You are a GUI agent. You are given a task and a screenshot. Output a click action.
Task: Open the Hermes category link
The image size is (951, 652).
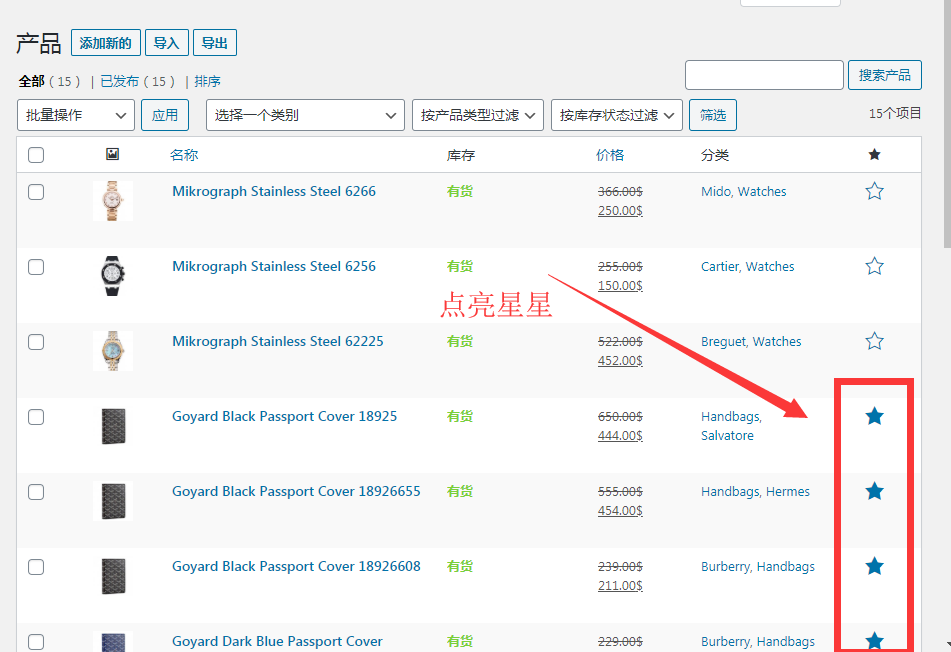[x=788, y=492]
